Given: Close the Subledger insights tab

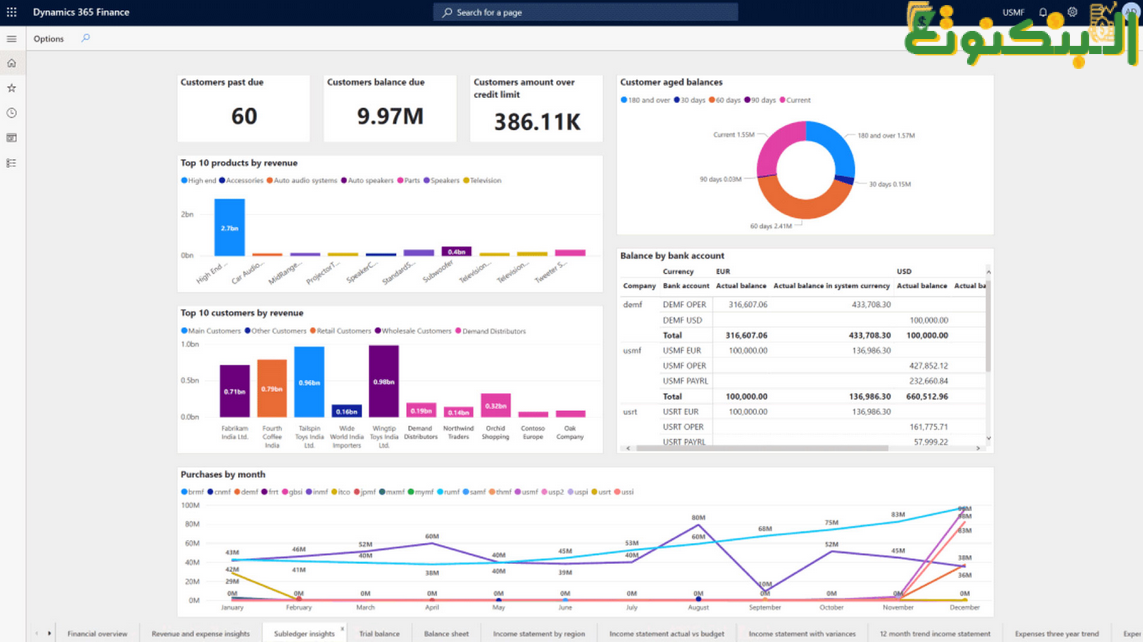Looking at the screenshot, I should click(343, 629).
